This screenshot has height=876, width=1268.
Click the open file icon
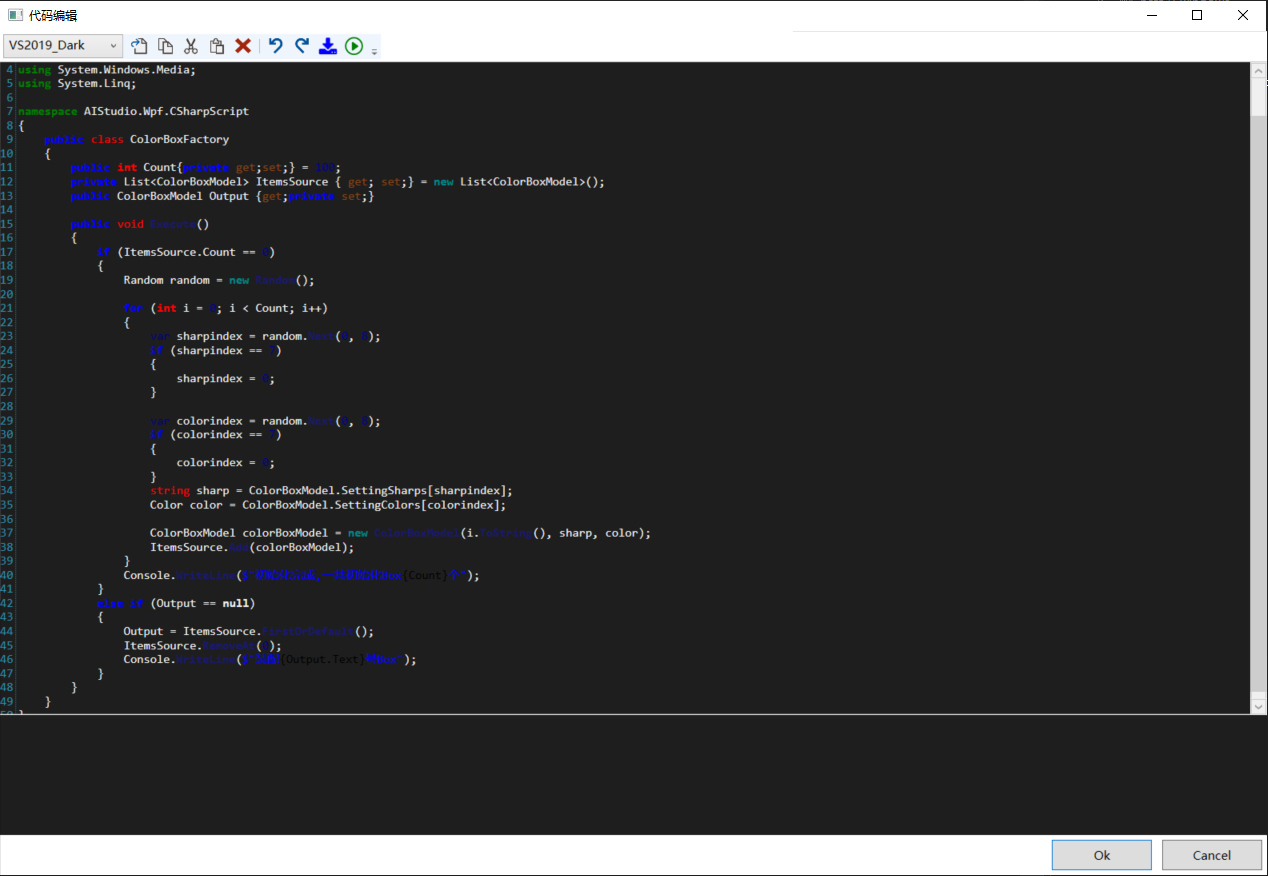pos(140,46)
